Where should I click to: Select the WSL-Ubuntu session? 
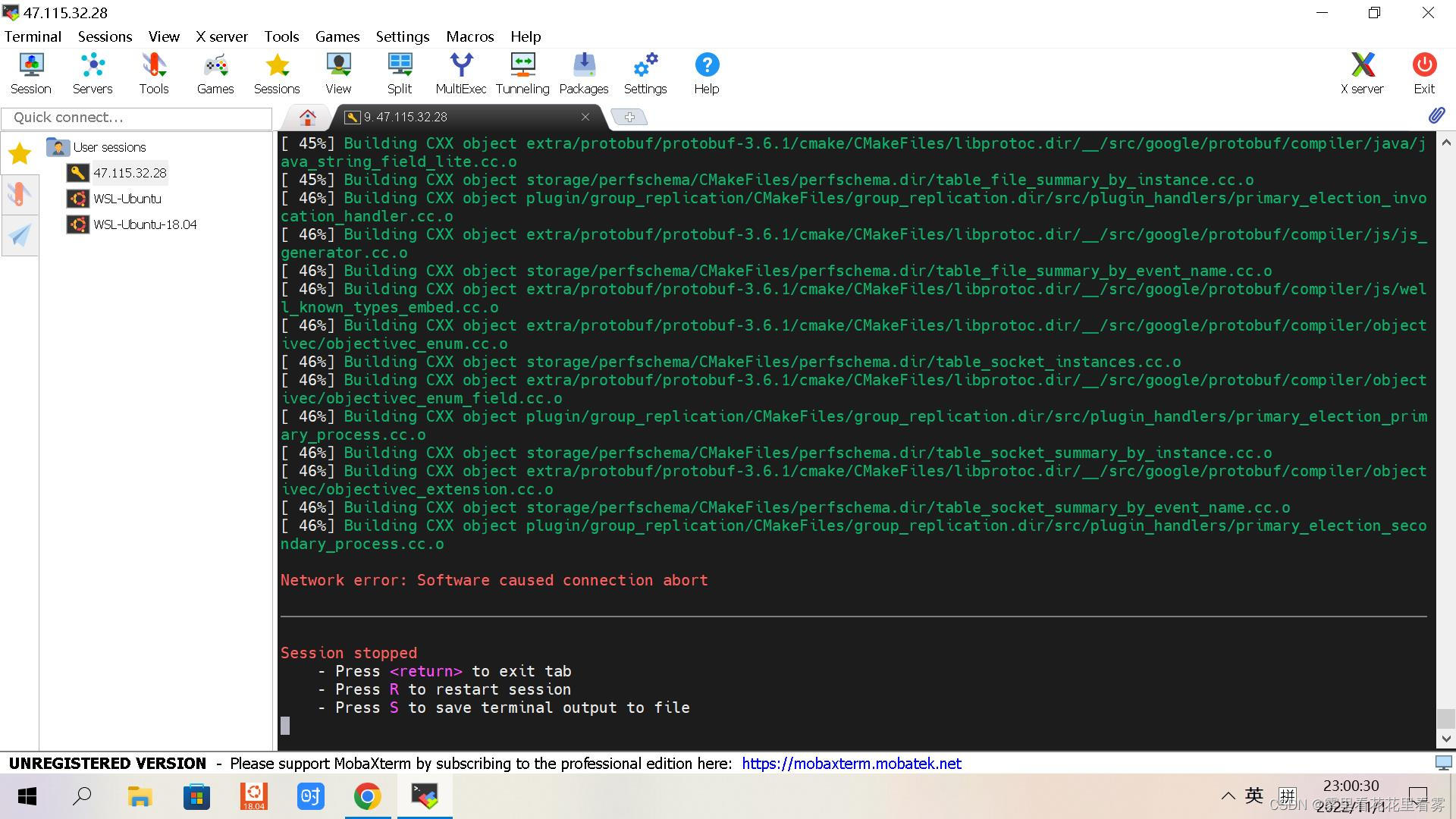click(115, 199)
